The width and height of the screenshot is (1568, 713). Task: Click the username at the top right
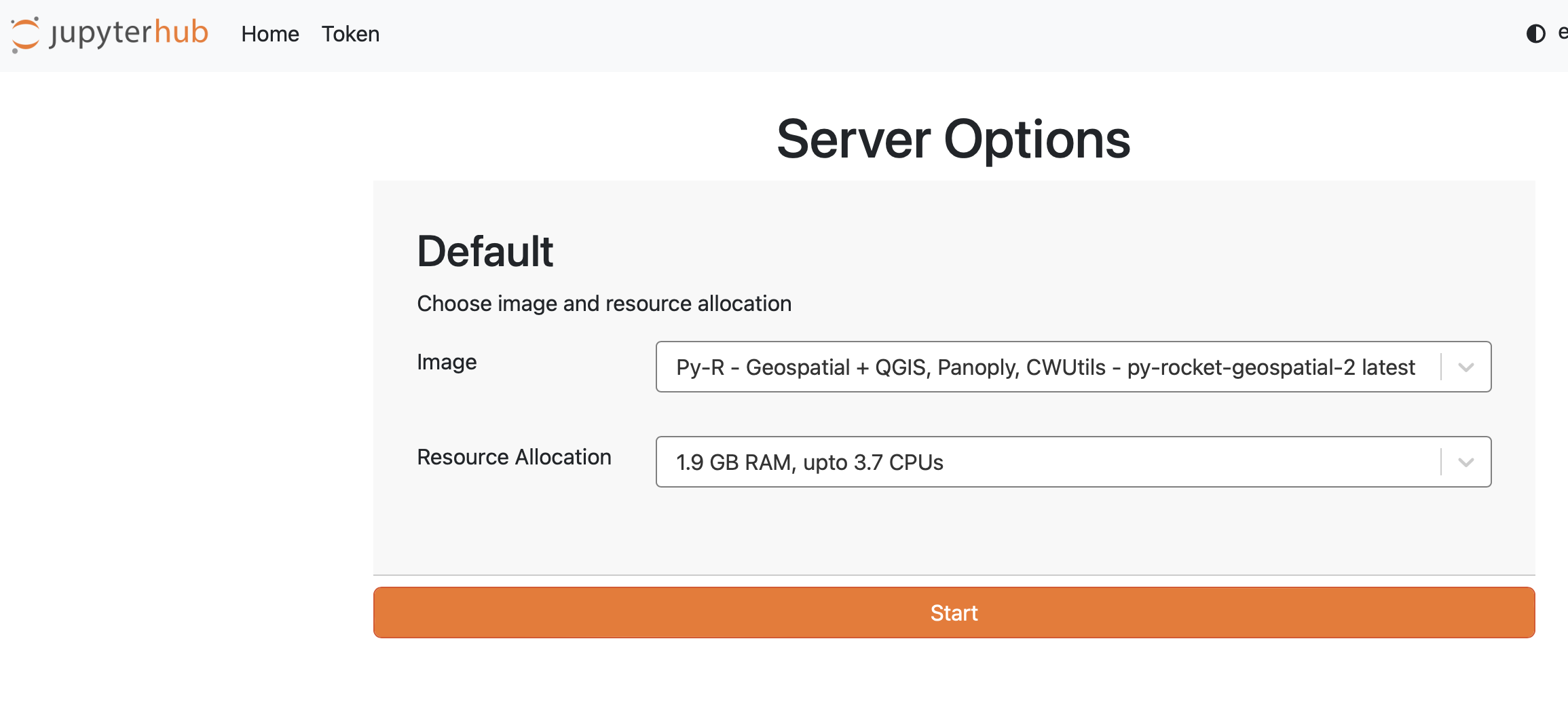click(1562, 33)
